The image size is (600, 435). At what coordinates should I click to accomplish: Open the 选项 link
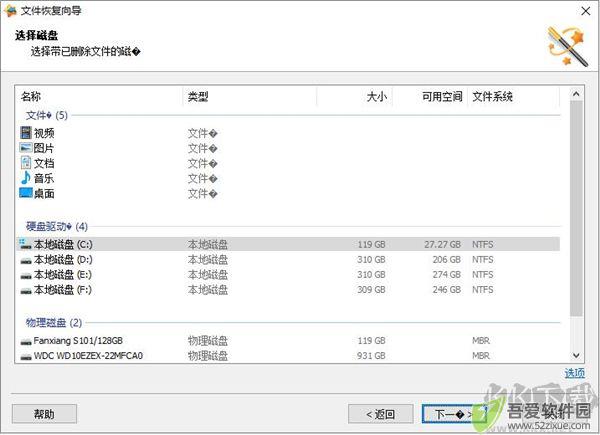575,373
